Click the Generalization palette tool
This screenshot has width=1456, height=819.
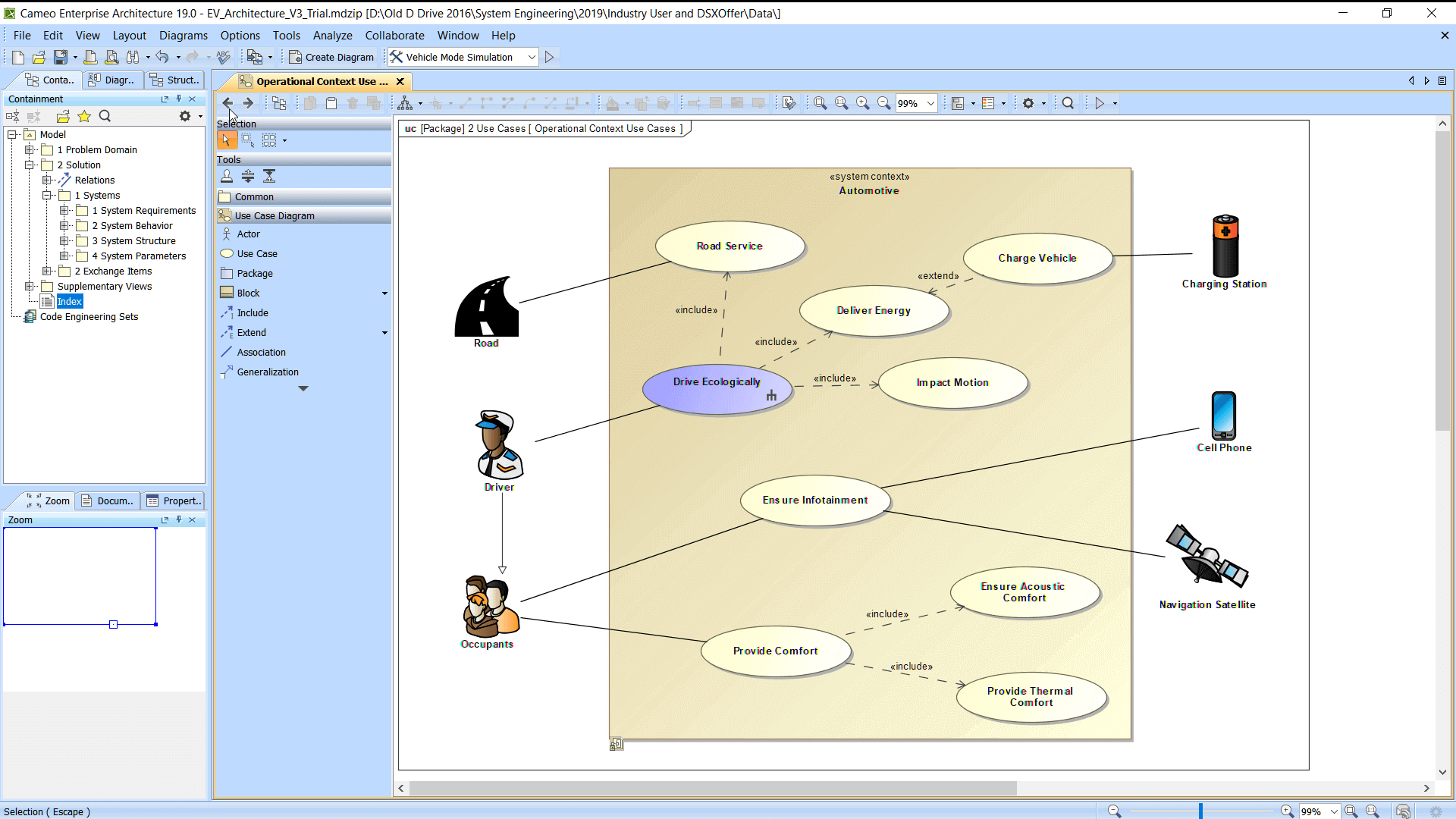267,372
